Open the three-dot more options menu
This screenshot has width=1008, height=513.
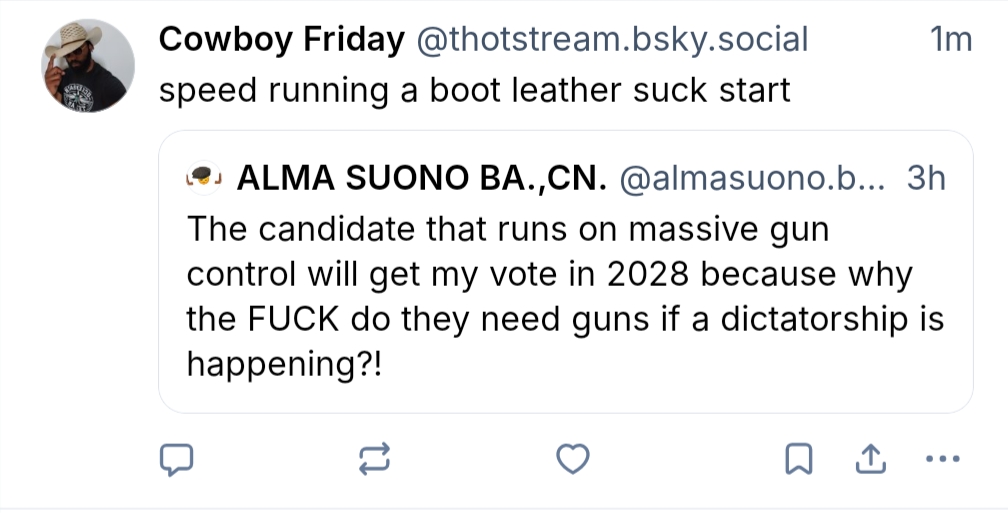[x=943, y=459]
